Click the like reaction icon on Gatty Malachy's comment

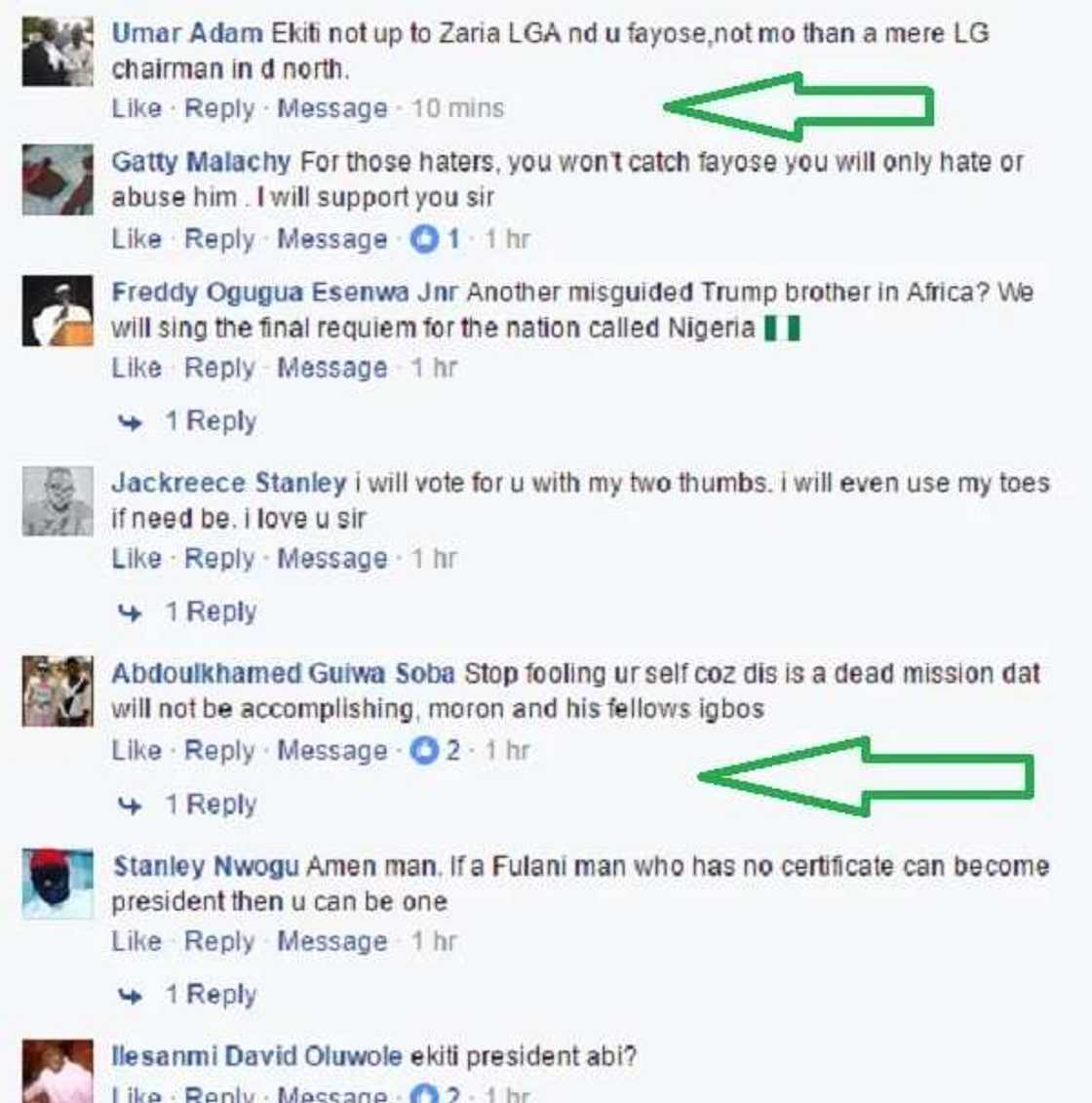click(x=424, y=239)
